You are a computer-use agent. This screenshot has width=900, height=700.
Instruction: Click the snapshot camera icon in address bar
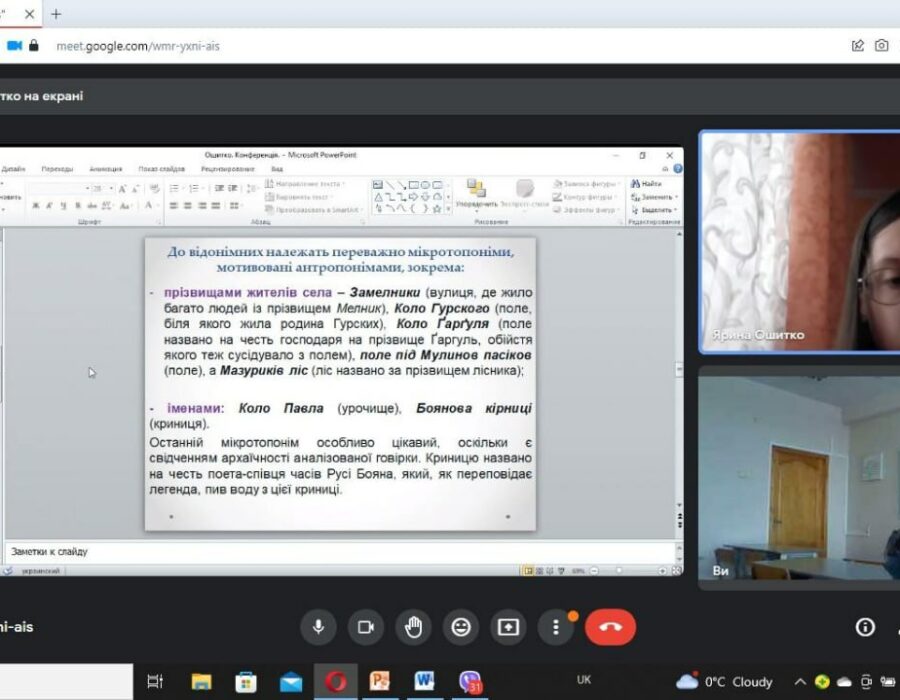click(881, 45)
